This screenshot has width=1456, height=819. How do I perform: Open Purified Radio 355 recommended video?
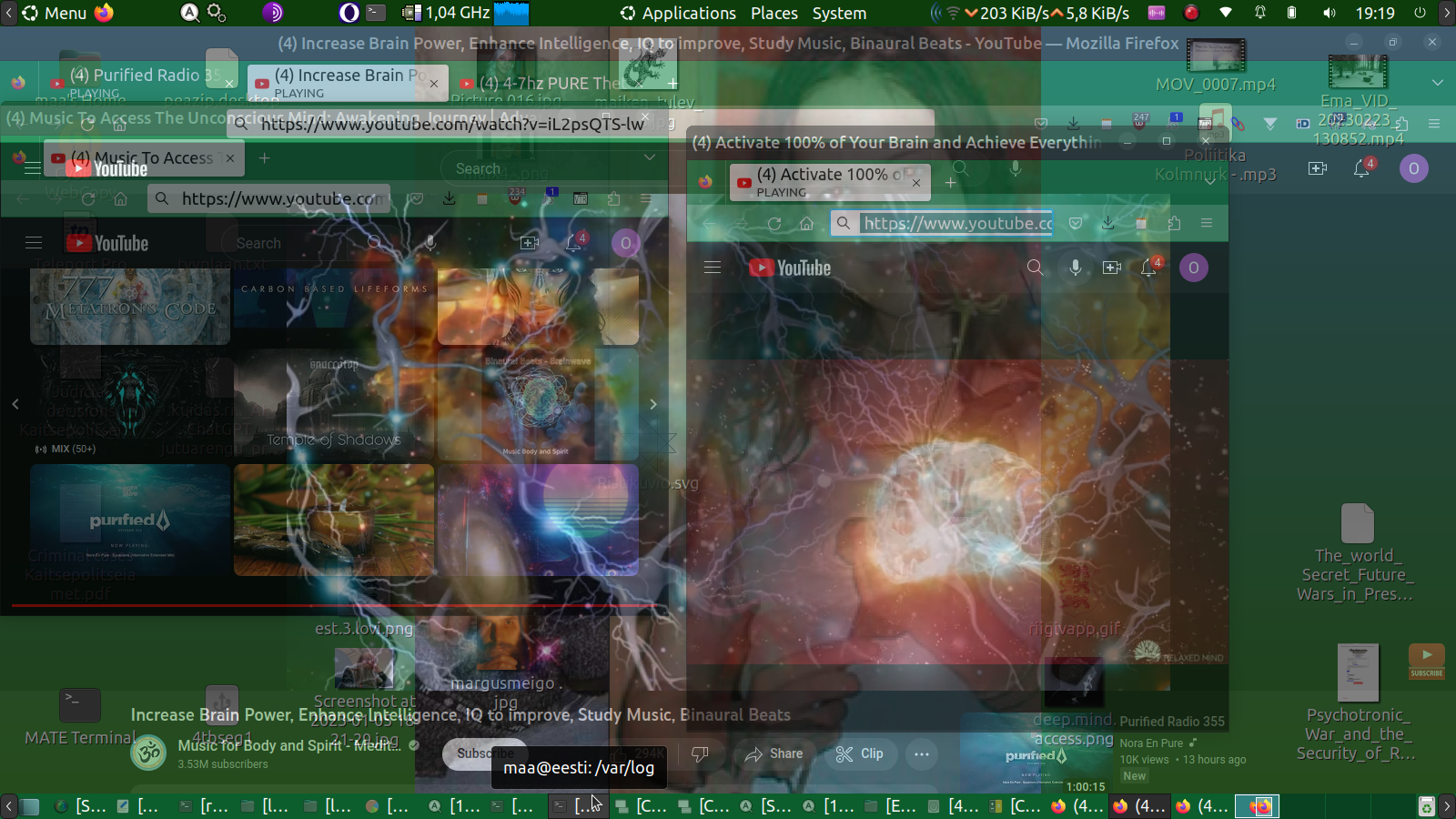point(1172,721)
